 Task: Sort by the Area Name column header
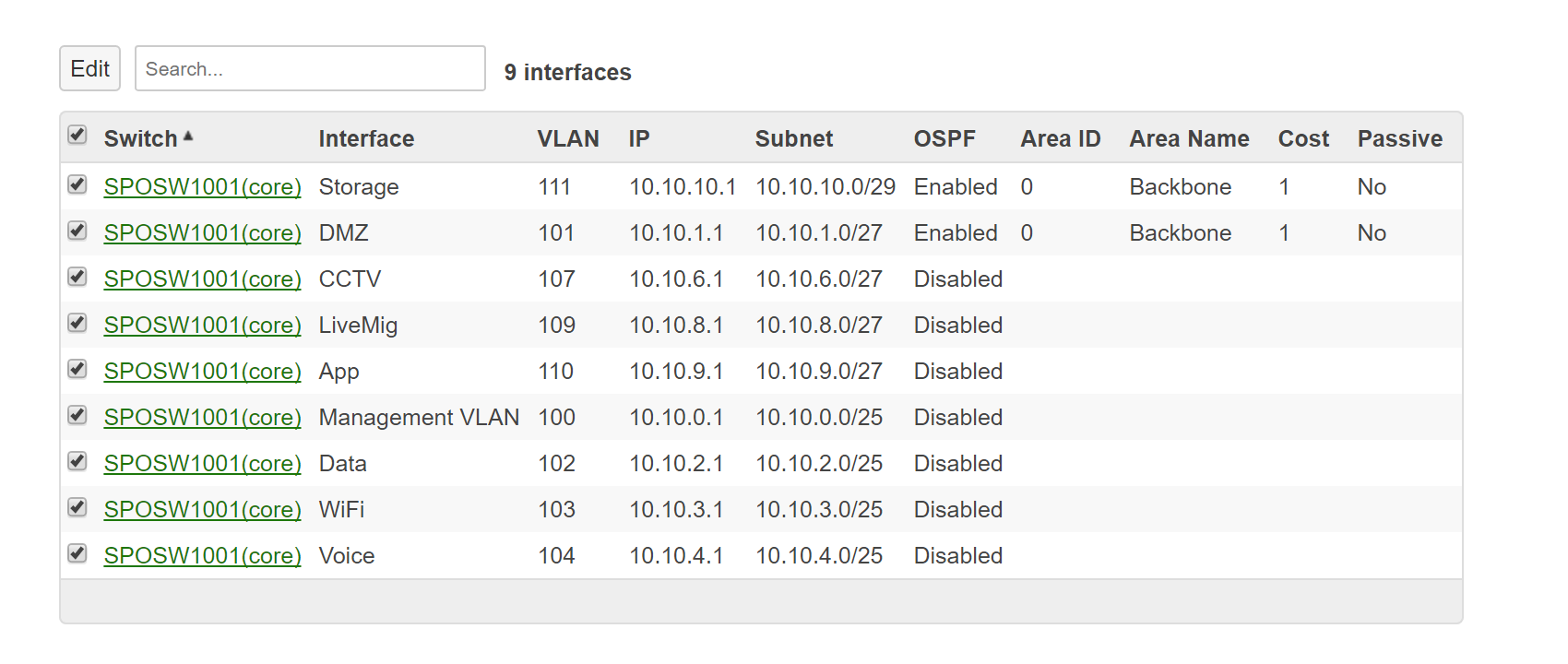tap(1189, 139)
